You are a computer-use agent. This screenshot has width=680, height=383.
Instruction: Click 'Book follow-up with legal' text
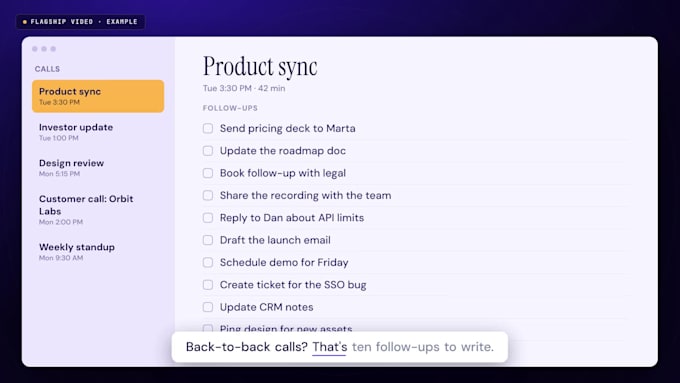click(x=283, y=173)
